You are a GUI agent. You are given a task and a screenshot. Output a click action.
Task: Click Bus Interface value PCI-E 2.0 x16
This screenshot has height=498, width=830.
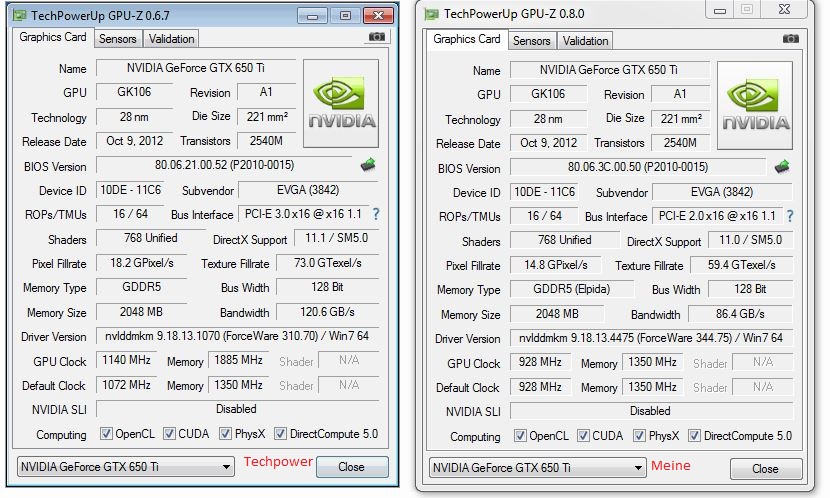tap(717, 216)
